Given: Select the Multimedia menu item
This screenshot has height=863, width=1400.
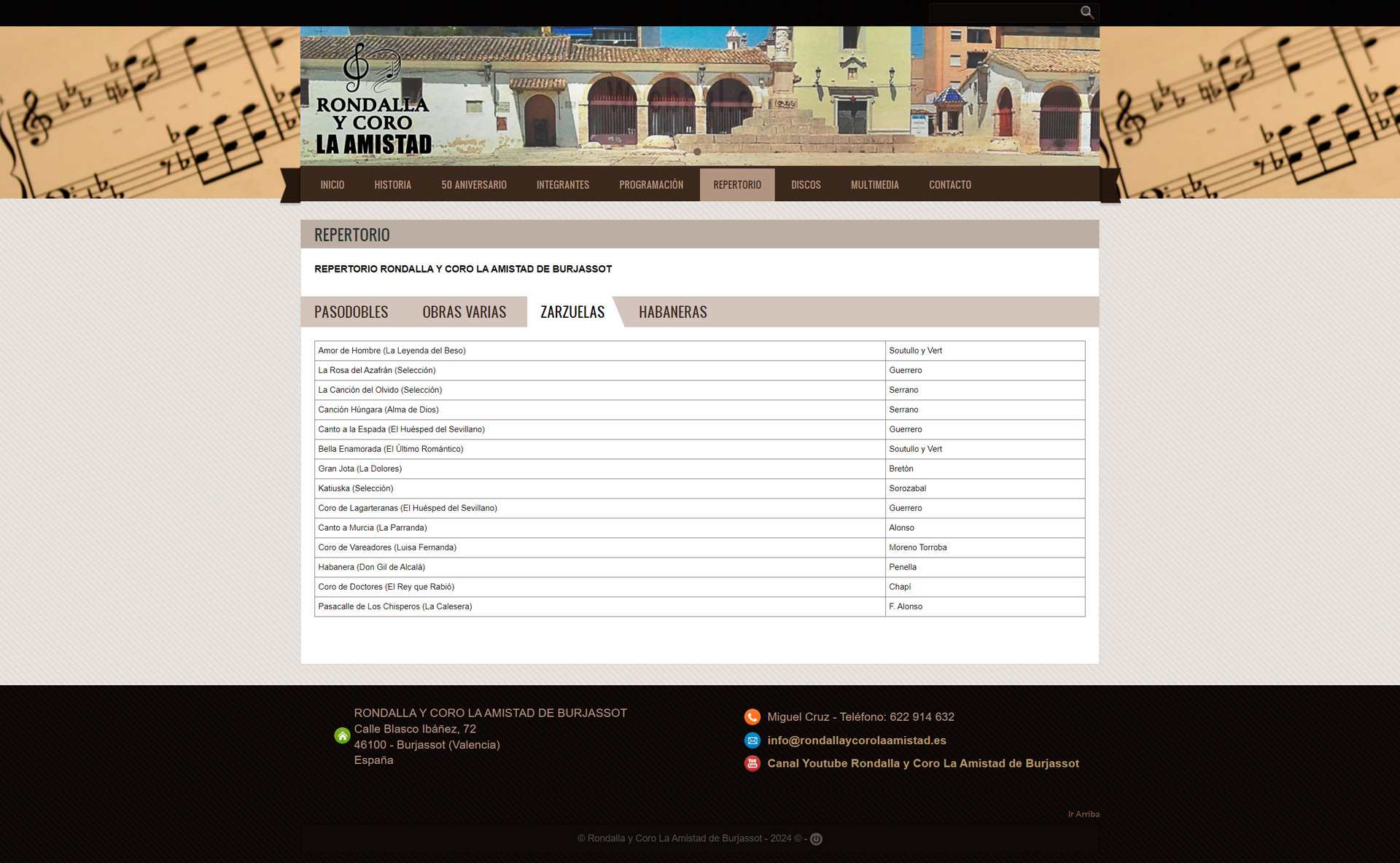Looking at the screenshot, I should [874, 185].
